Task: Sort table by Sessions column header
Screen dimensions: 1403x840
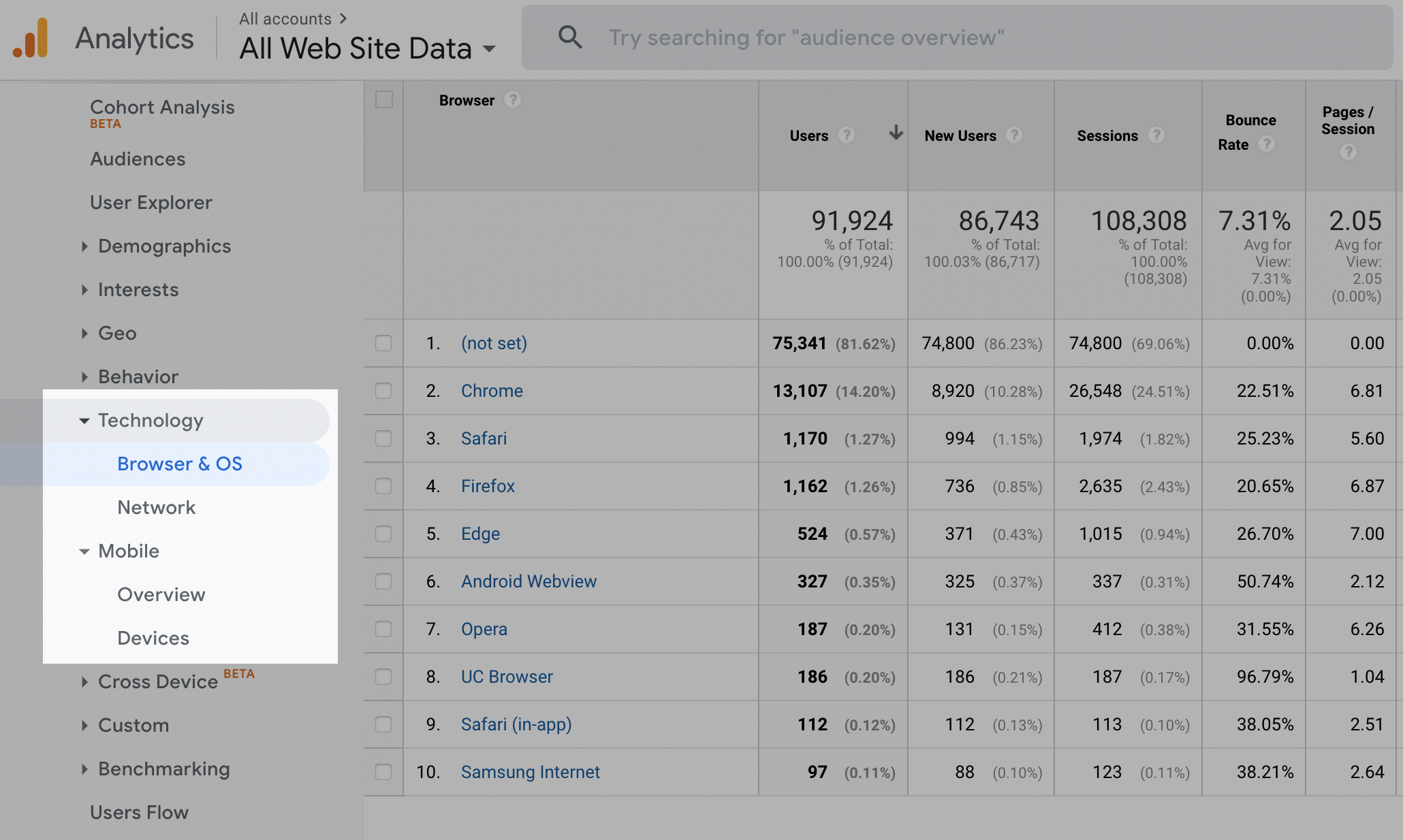Action: tap(1107, 135)
